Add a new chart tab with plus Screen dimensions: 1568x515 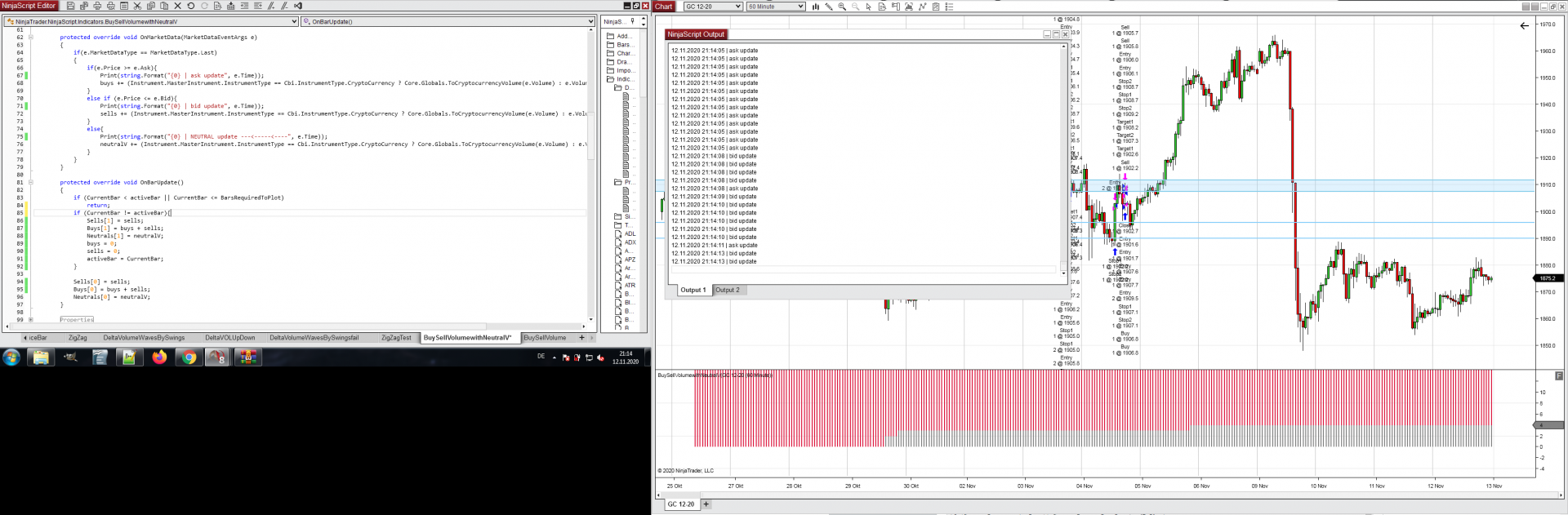pos(706,504)
